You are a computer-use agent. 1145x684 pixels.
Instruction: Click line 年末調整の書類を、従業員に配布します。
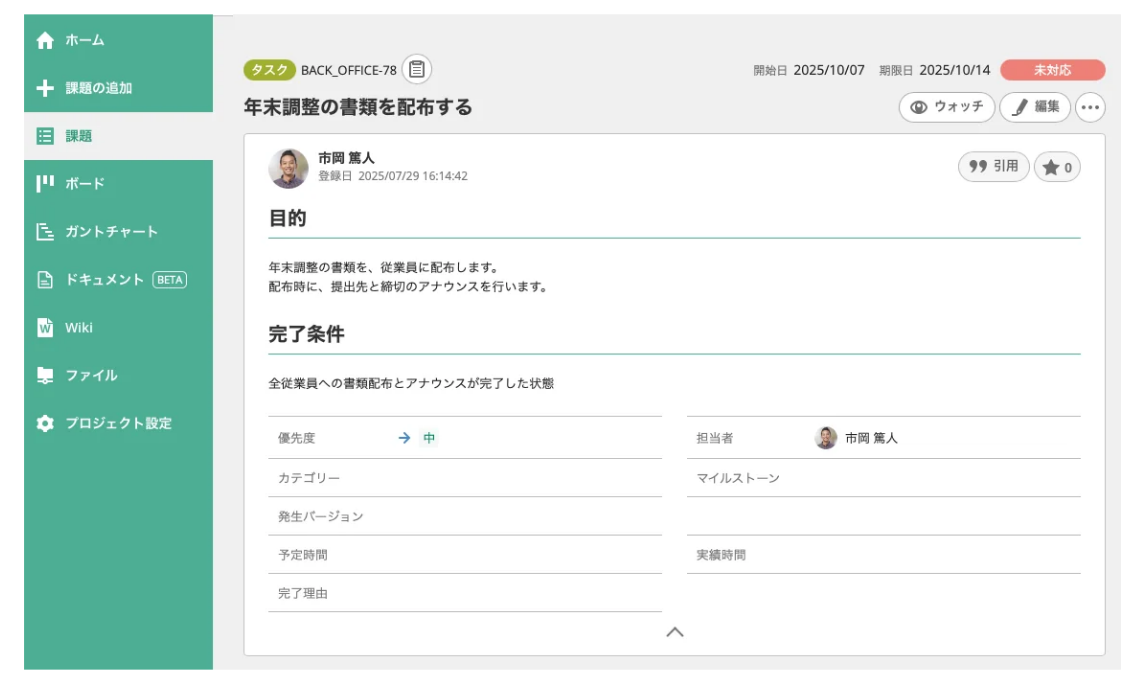point(384,267)
